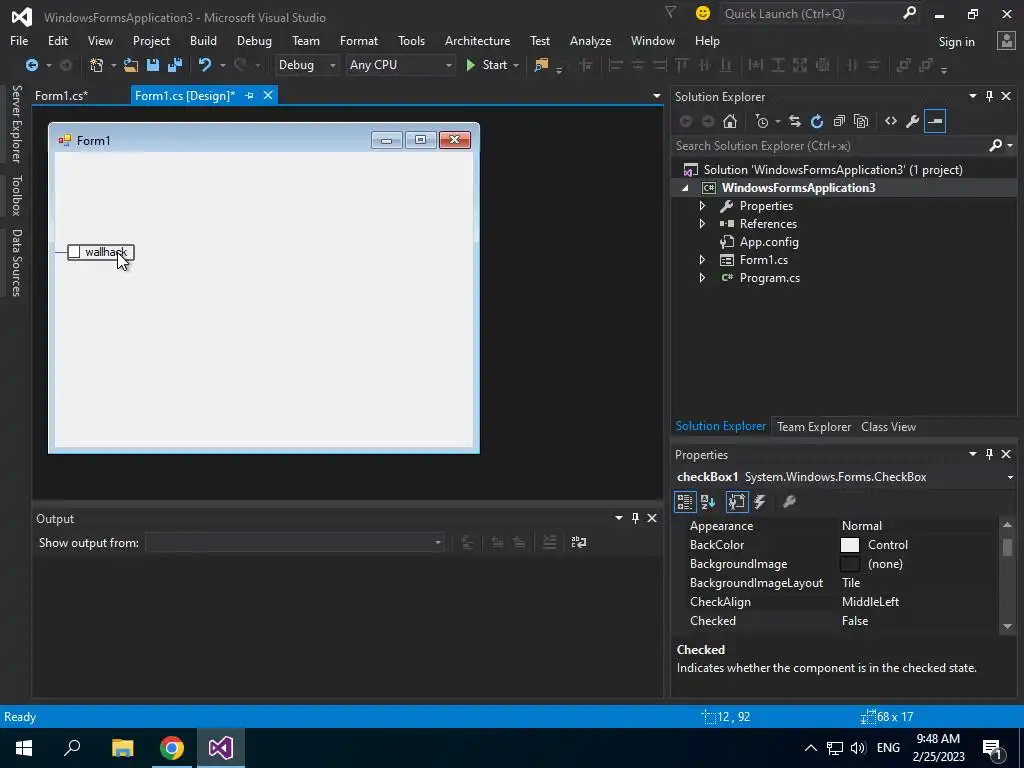Click the View Code icon in Solution Explorer

tap(891, 121)
